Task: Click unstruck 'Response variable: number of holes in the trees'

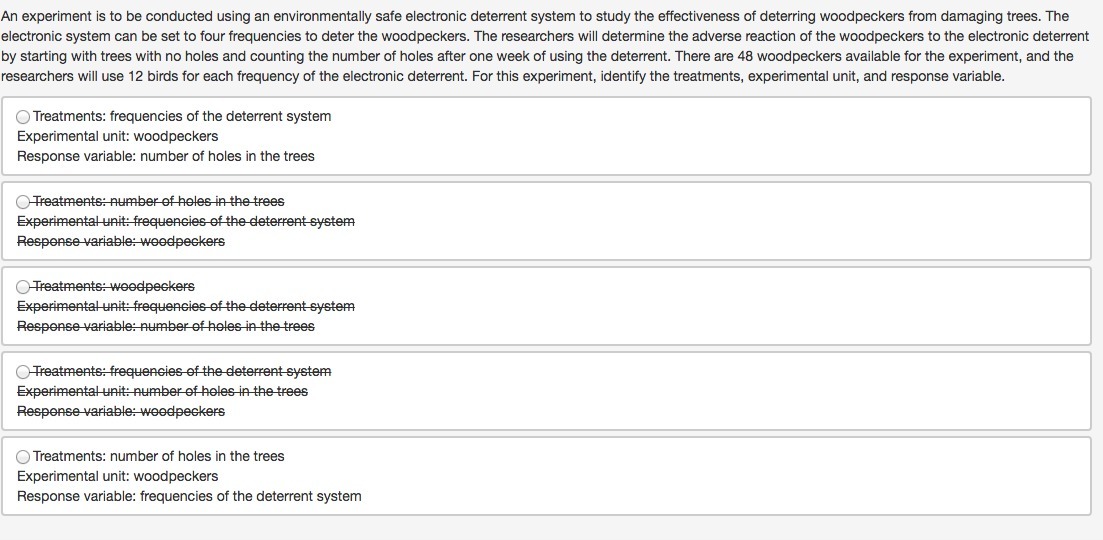Action: pyautogui.click(x=165, y=156)
